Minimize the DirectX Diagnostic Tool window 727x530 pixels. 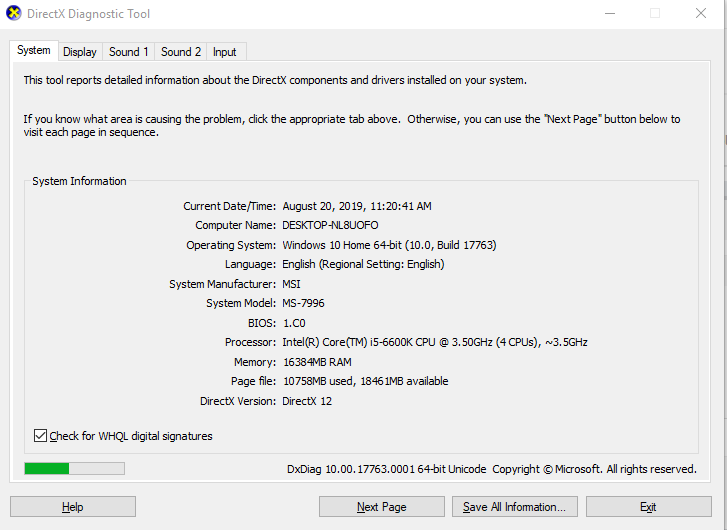(610, 13)
